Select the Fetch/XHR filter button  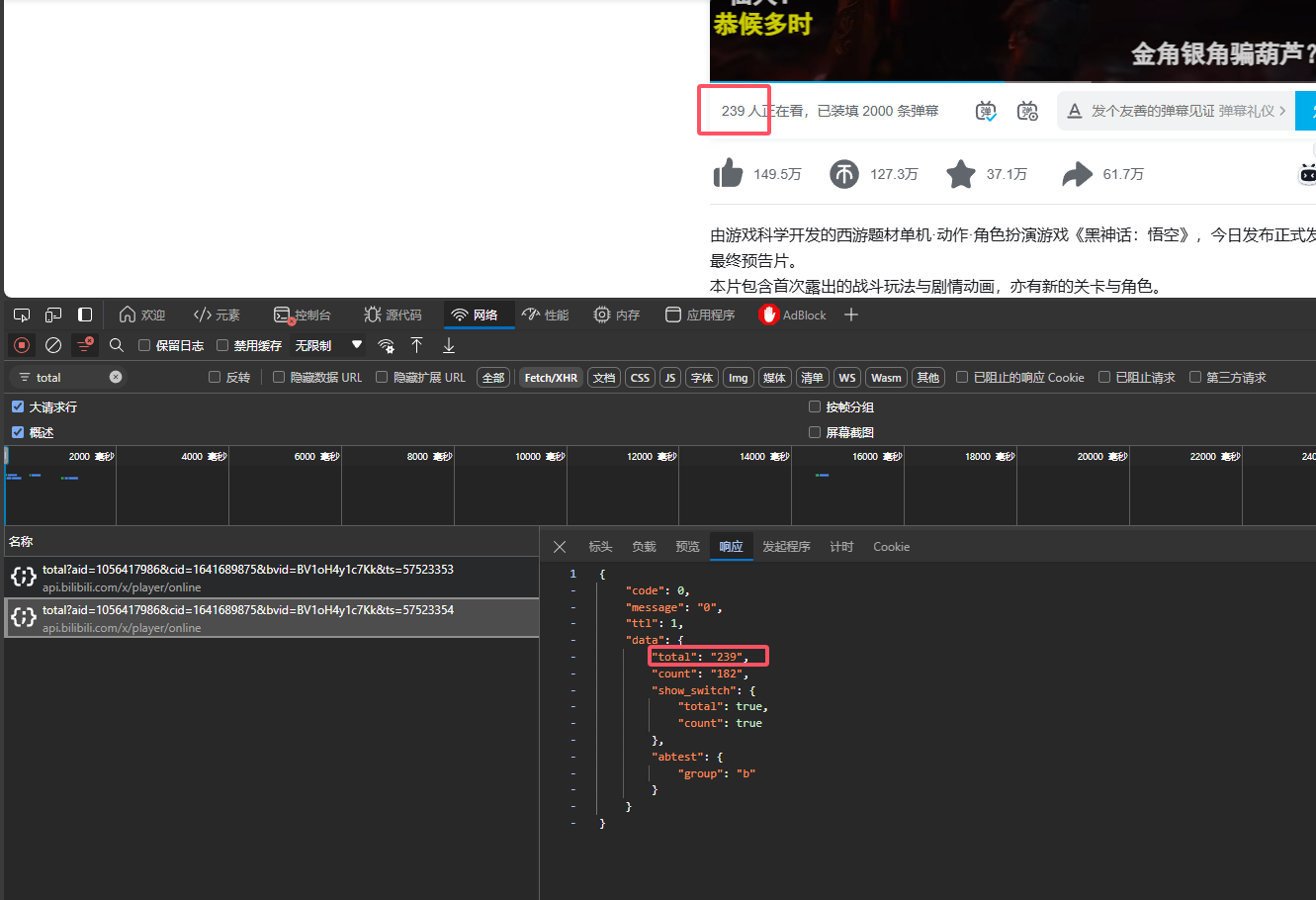click(x=551, y=378)
